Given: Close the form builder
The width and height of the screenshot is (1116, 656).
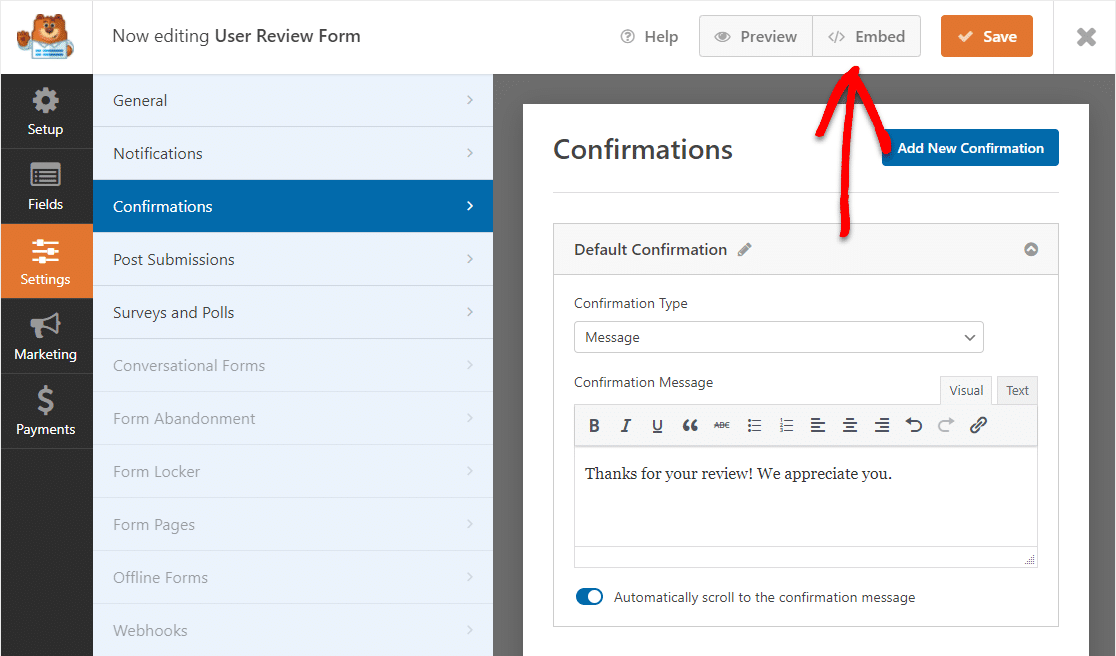Looking at the screenshot, I should [1086, 37].
